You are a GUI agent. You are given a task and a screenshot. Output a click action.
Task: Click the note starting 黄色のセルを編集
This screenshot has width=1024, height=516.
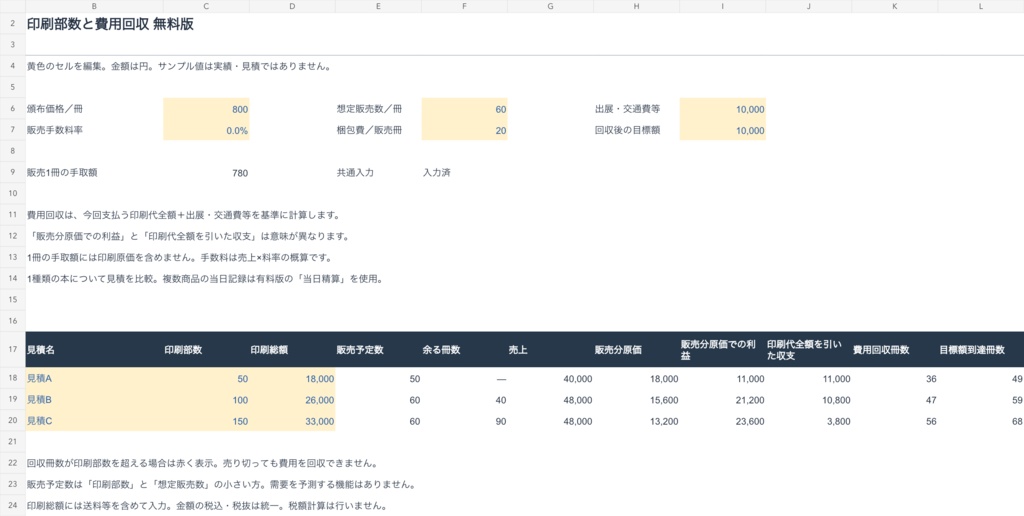pos(179,66)
